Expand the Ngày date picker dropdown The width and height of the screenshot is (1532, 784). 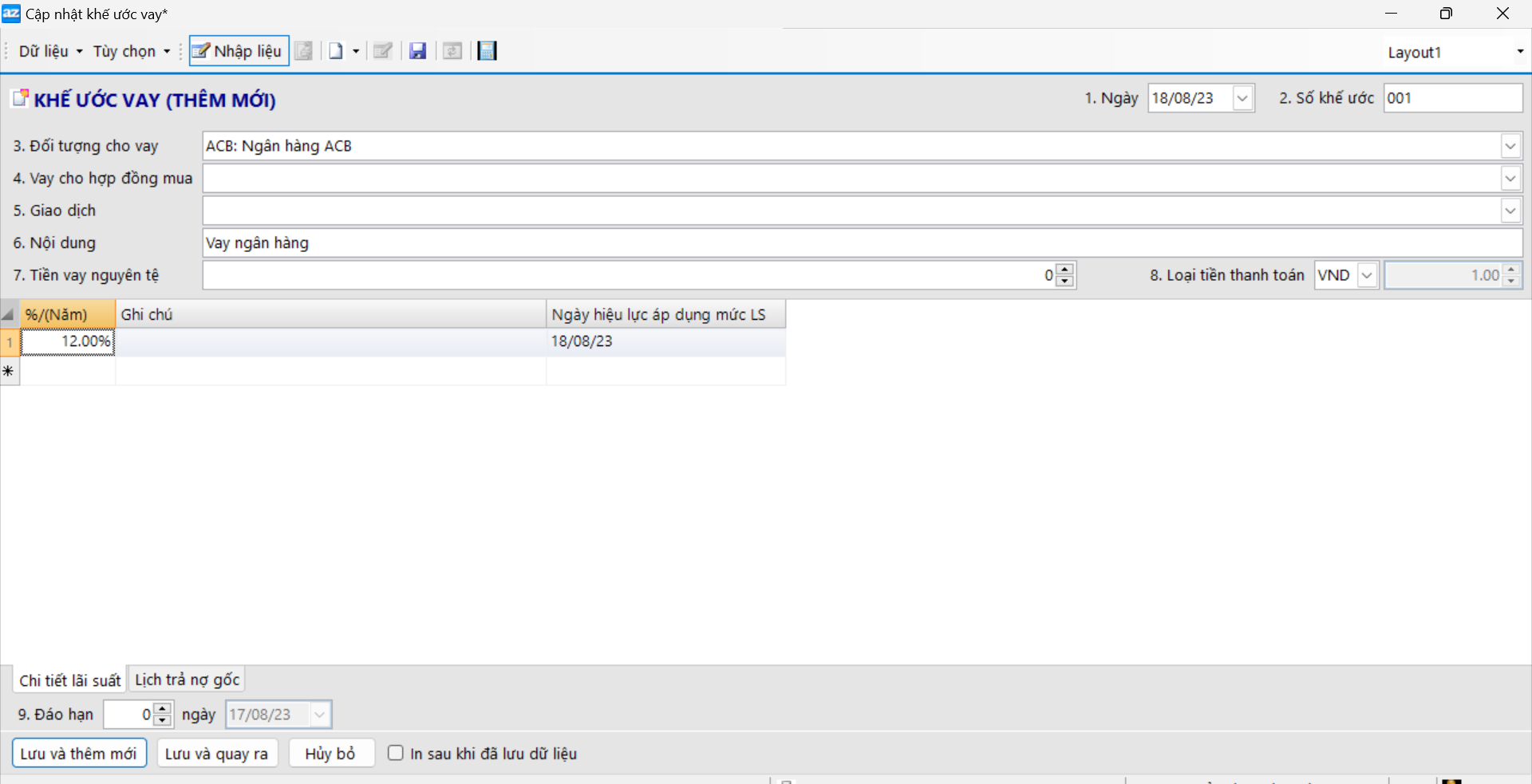pos(1242,98)
